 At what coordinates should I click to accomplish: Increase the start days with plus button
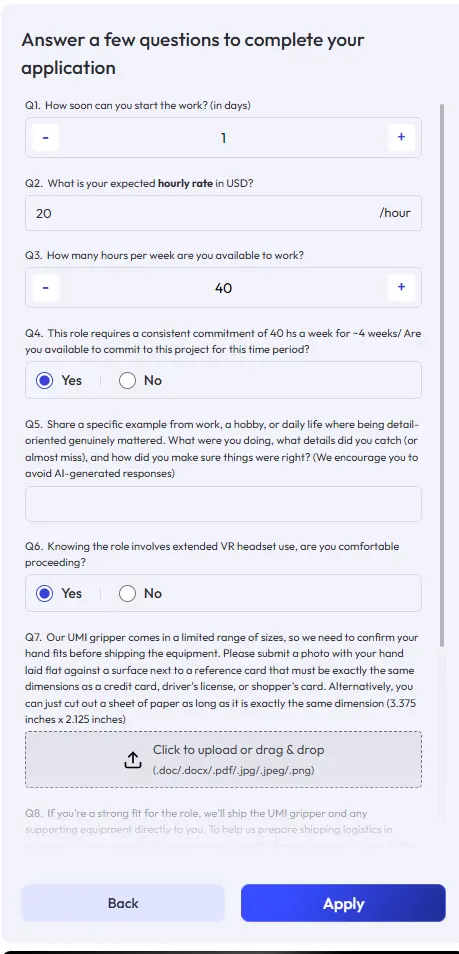[x=401, y=138]
